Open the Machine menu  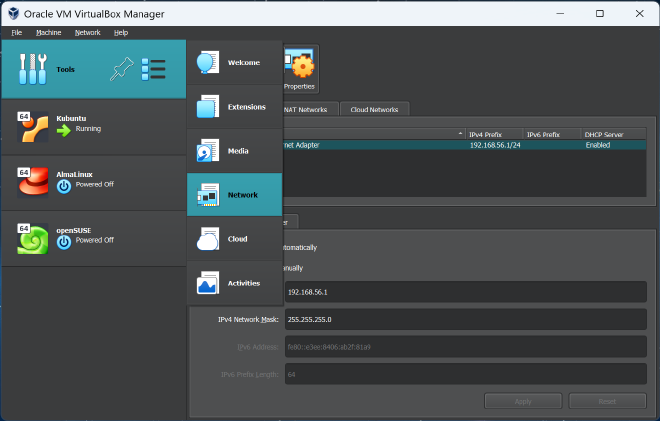click(x=48, y=32)
